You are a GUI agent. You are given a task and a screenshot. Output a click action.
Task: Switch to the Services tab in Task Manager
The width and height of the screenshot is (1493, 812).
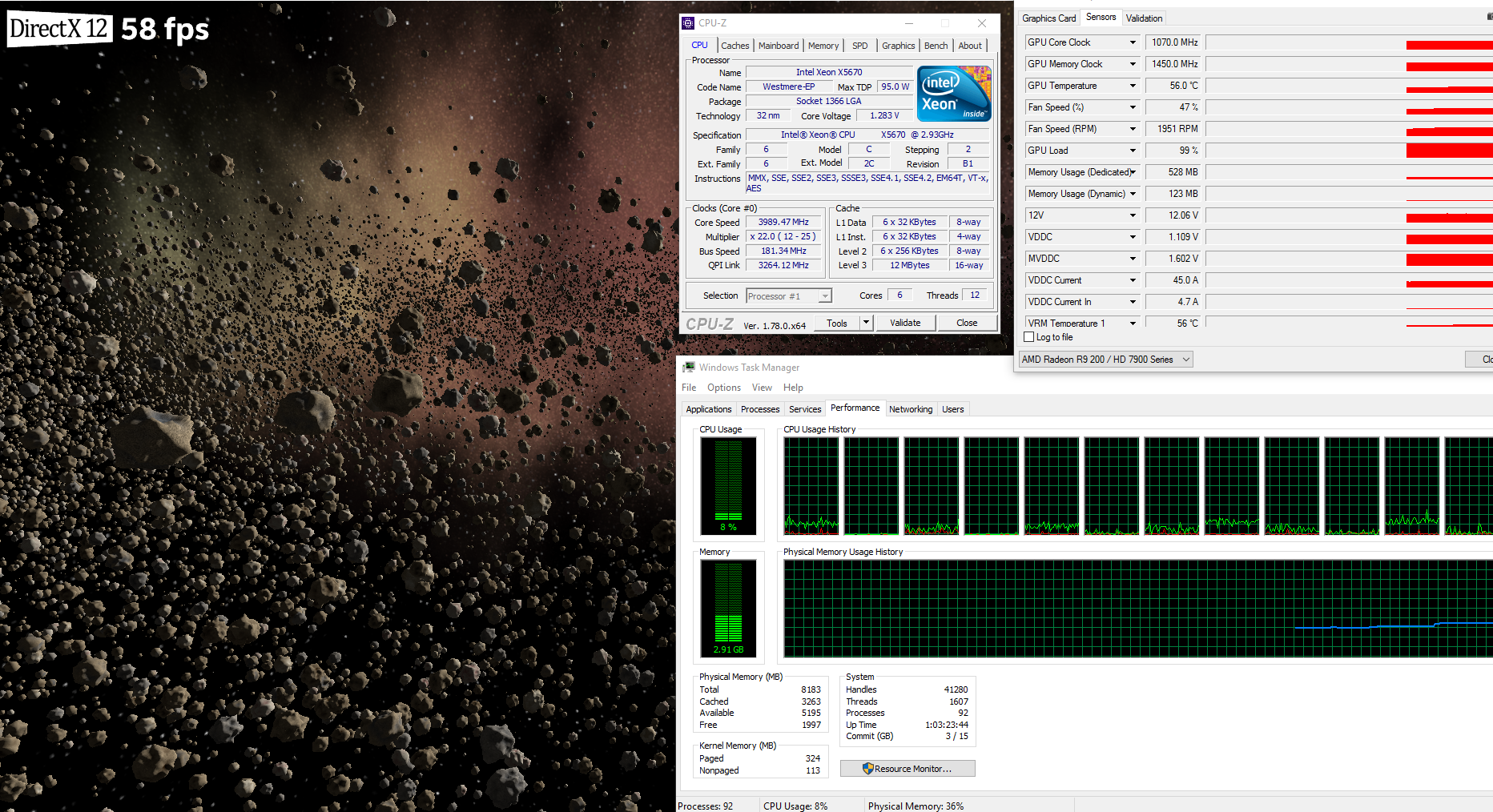tap(805, 409)
